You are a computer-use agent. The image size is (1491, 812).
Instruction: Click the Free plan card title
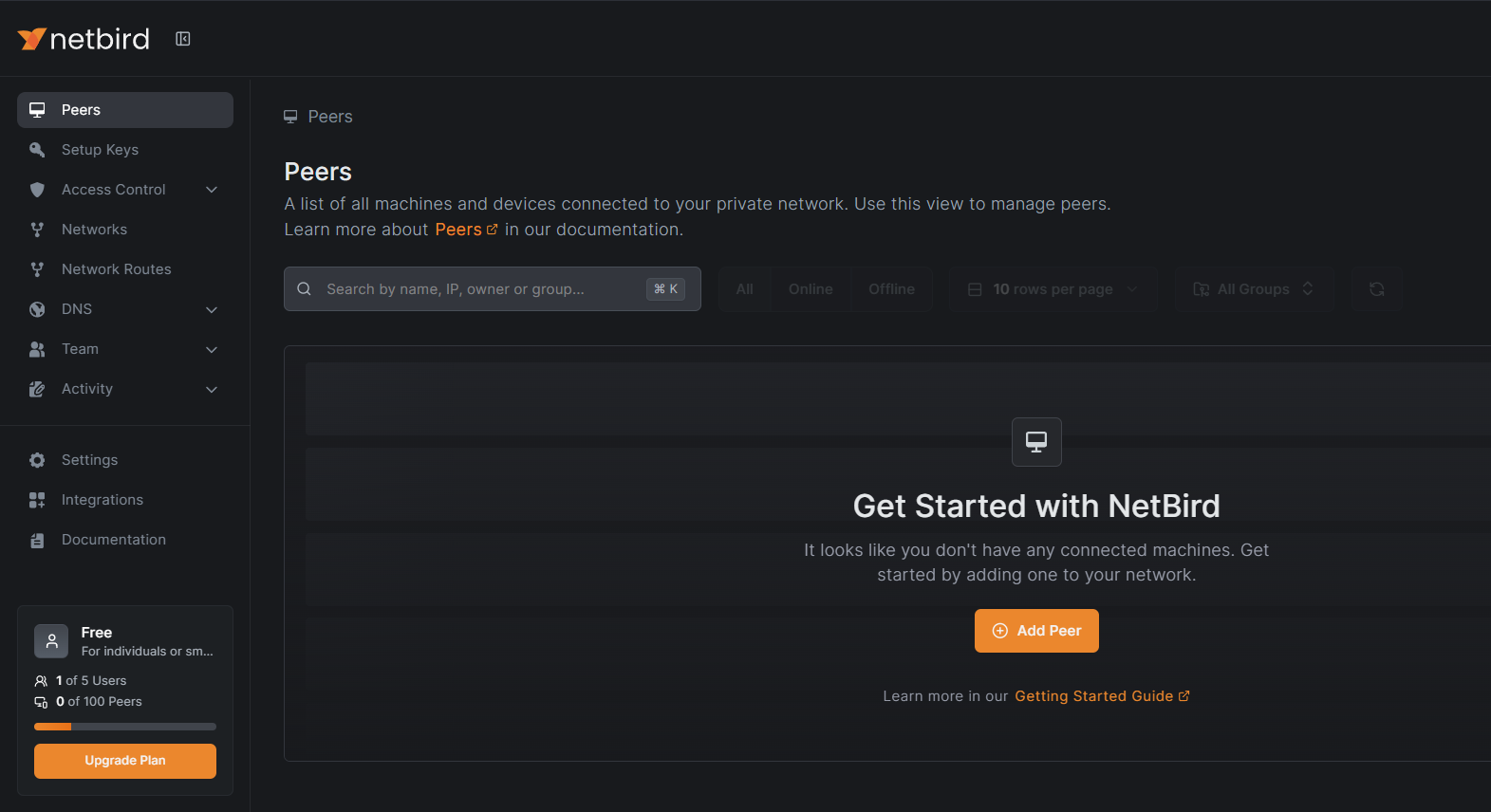[97, 633]
